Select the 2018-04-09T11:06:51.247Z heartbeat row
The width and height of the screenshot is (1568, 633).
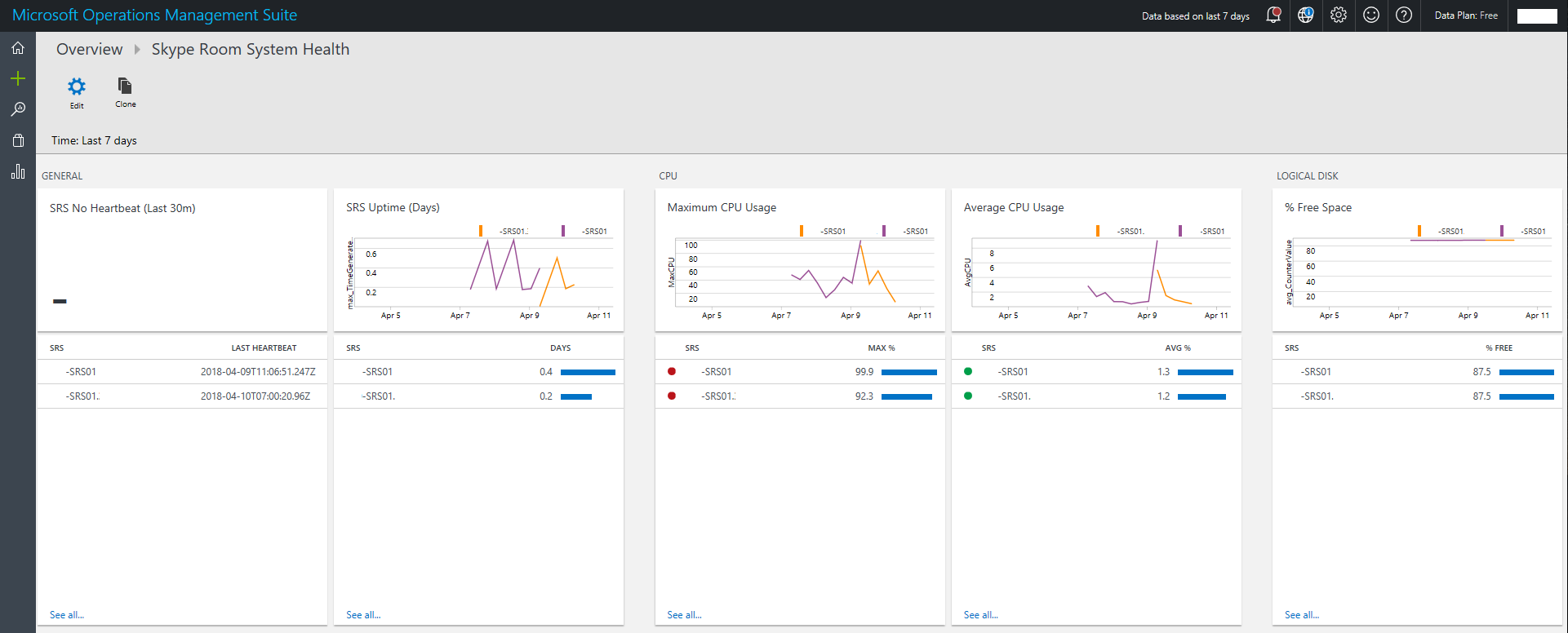click(182, 372)
